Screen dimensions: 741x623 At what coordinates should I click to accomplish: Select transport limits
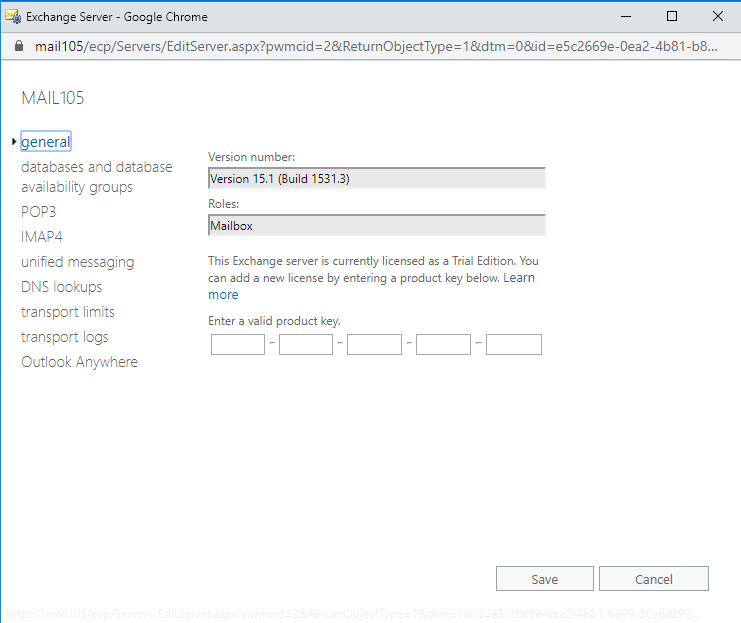68,312
